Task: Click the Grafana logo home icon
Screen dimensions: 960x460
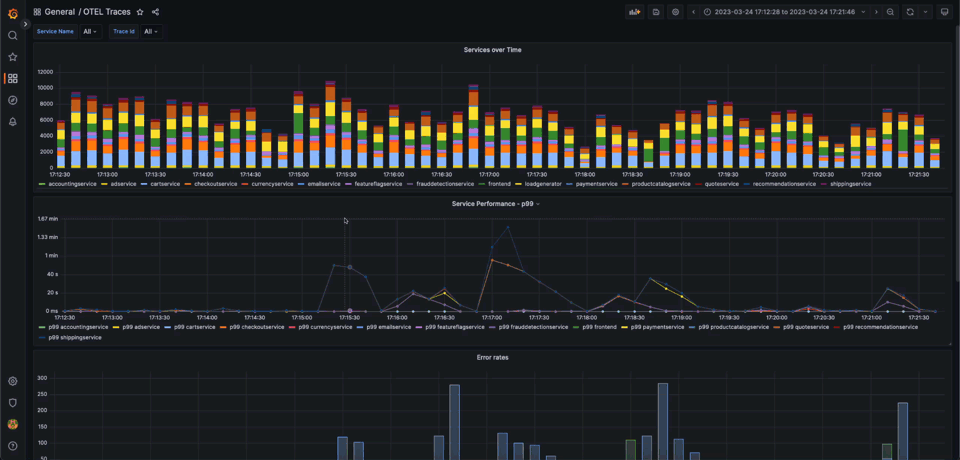Action: pos(13,13)
